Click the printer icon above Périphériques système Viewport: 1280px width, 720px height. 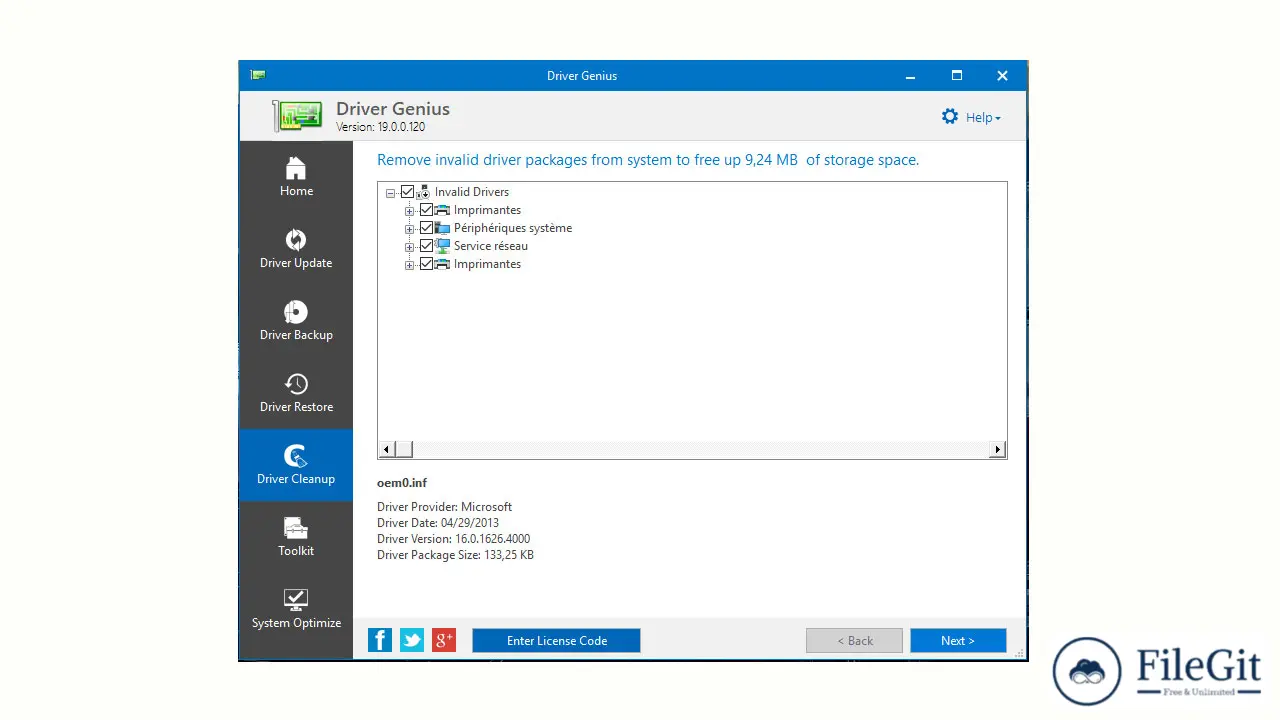(x=442, y=210)
